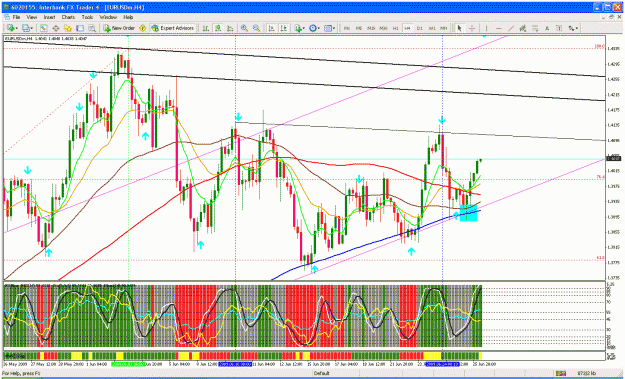
Task: Select the W1 timeframe button
Action: (432, 28)
